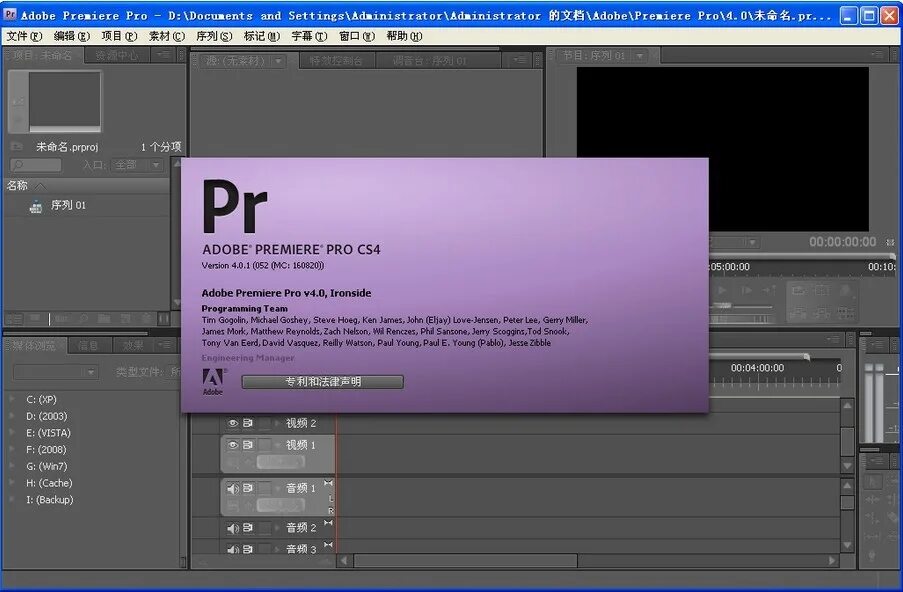
Task: Mute the 音频 1 track speaker
Action: (x=233, y=488)
